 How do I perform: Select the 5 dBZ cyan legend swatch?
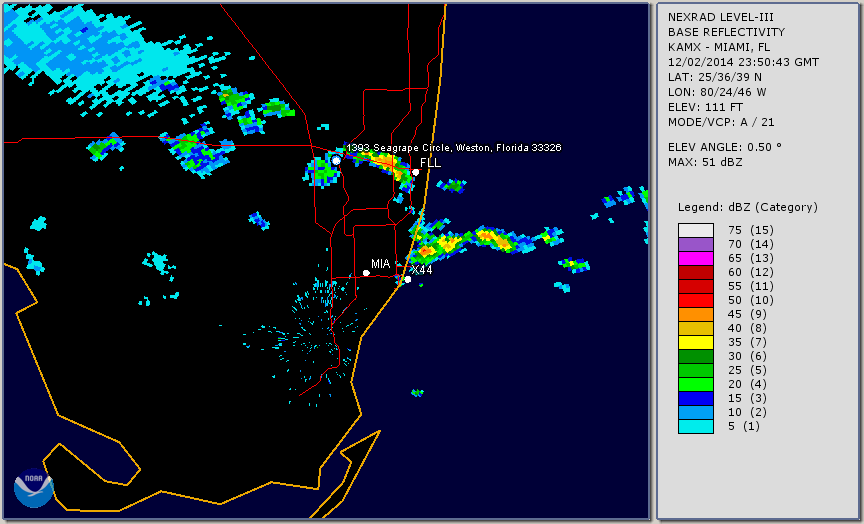pos(696,426)
